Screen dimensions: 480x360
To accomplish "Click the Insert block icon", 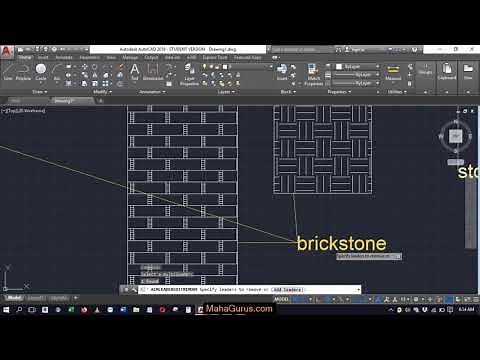I will 282,72.
